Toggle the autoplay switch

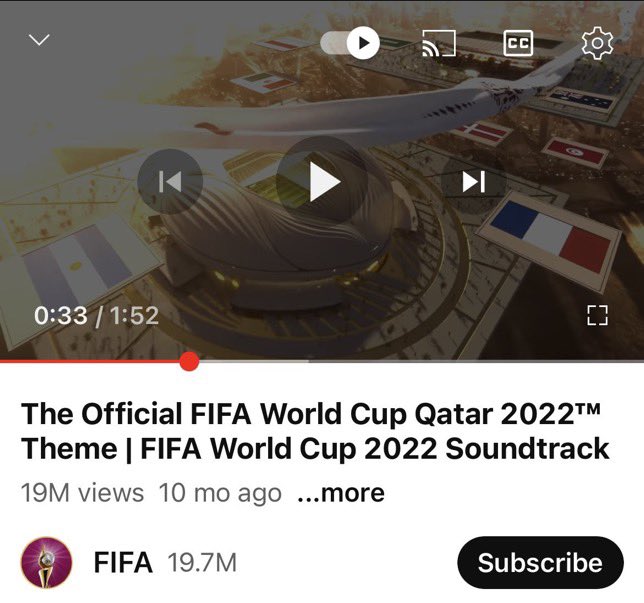(350, 42)
